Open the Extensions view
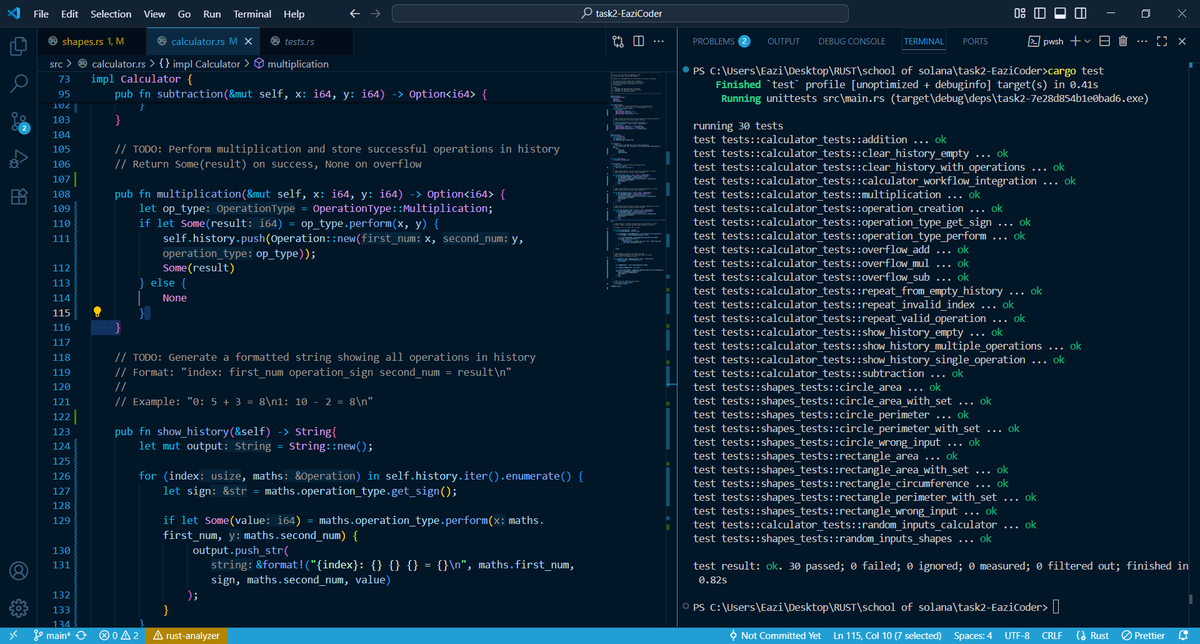This screenshot has height=644, width=1200. tap(18, 196)
